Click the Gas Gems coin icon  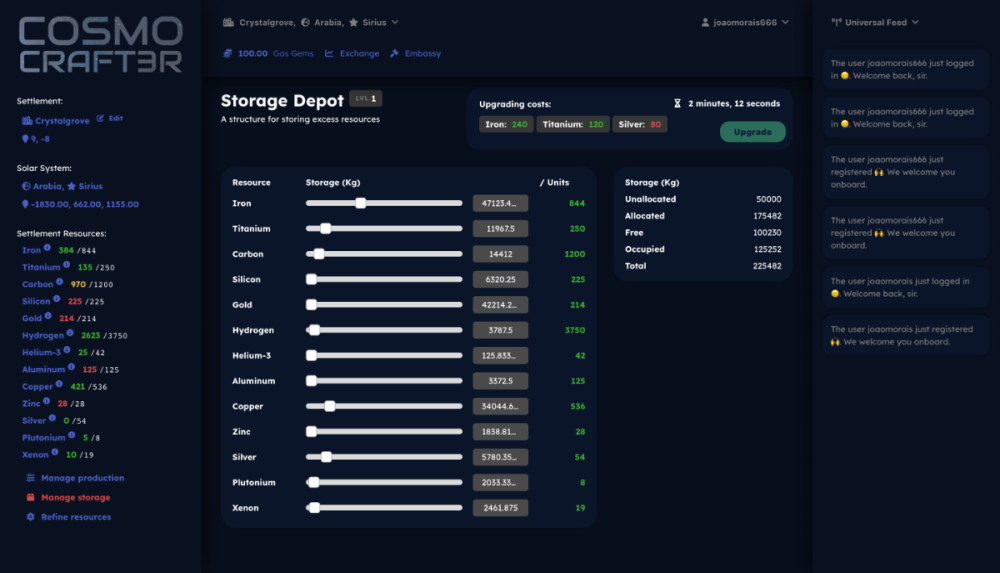pos(228,53)
